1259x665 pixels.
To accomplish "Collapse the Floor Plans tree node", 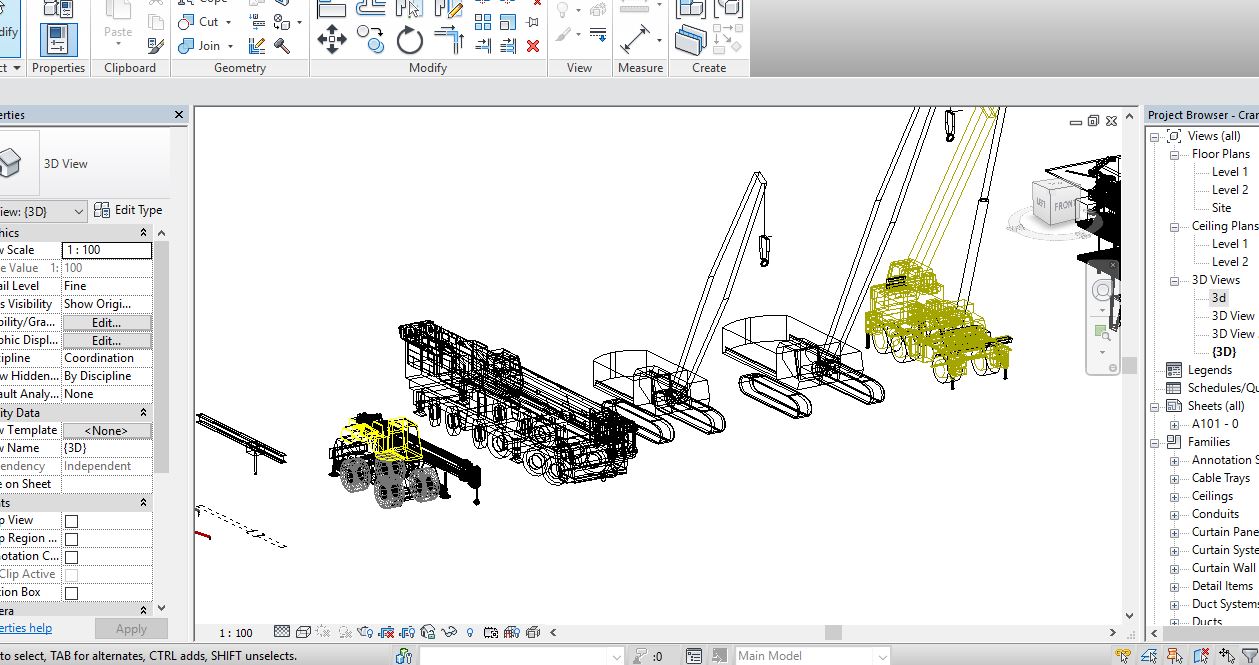I will click(x=1175, y=154).
